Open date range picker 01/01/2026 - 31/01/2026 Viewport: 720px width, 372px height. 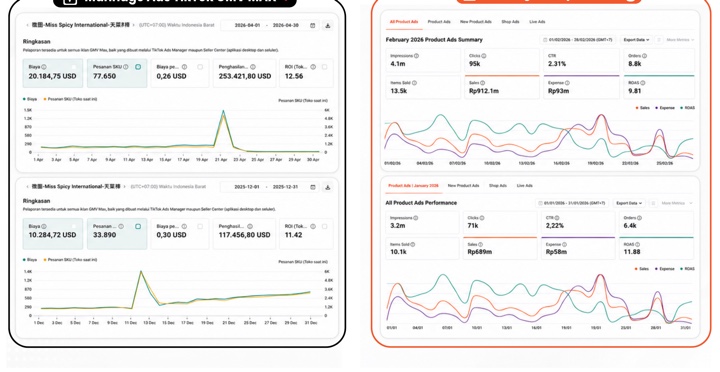point(572,203)
